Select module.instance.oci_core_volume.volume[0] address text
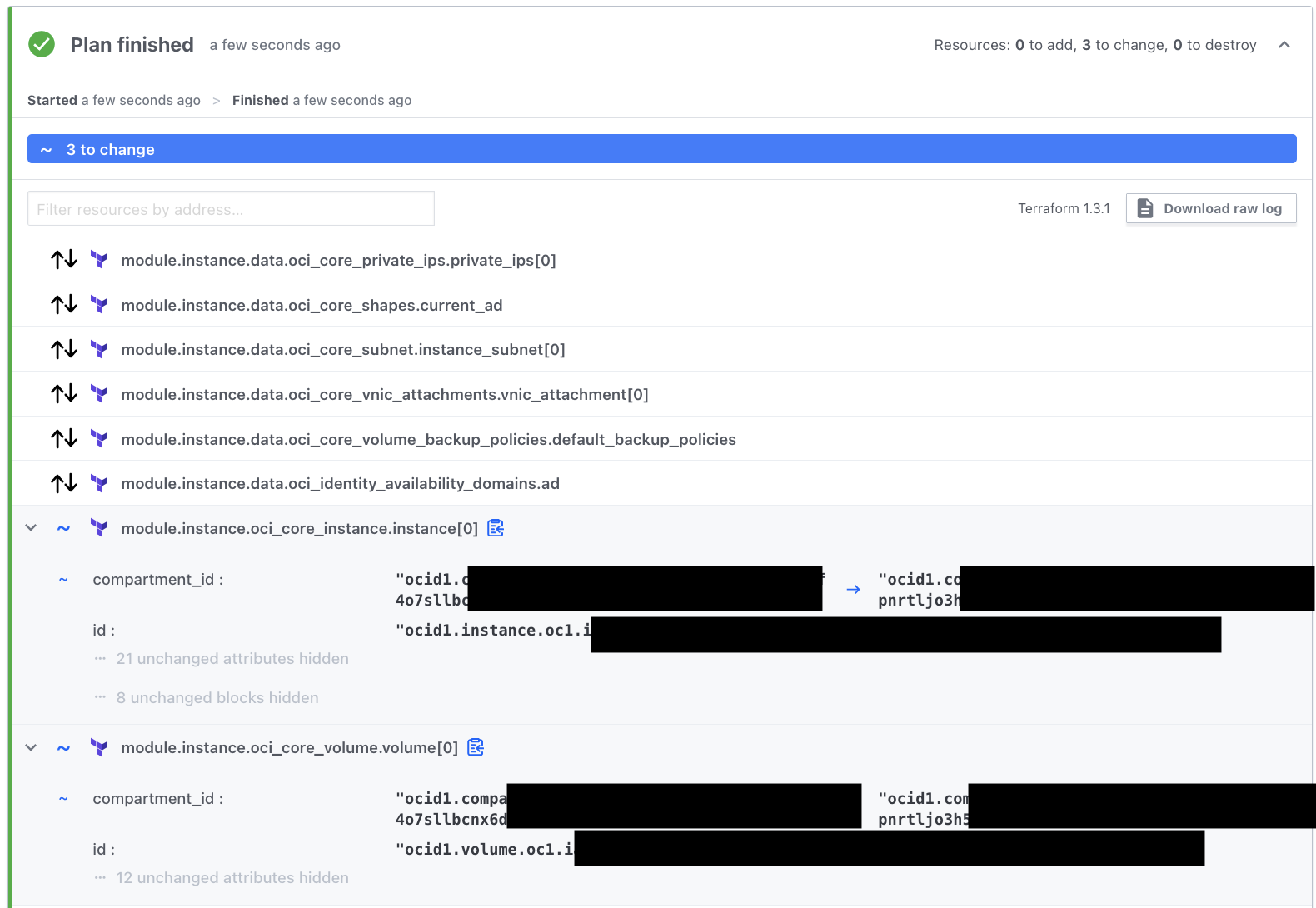Viewport: 1316px width, 908px height. click(290, 748)
